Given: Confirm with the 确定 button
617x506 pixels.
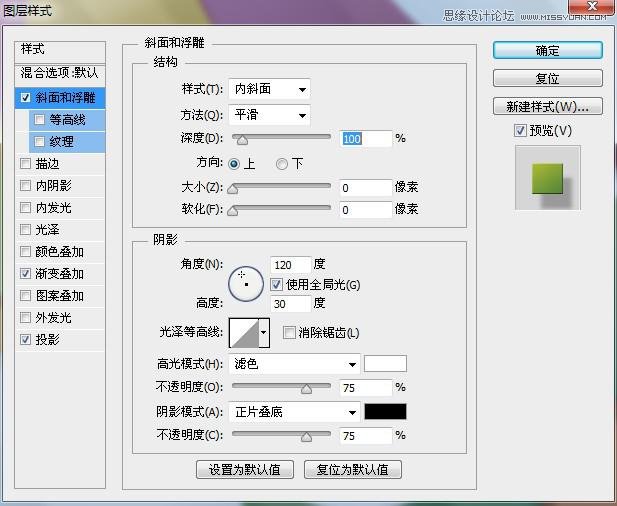Looking at the screenshot, I should click(547, 50).
